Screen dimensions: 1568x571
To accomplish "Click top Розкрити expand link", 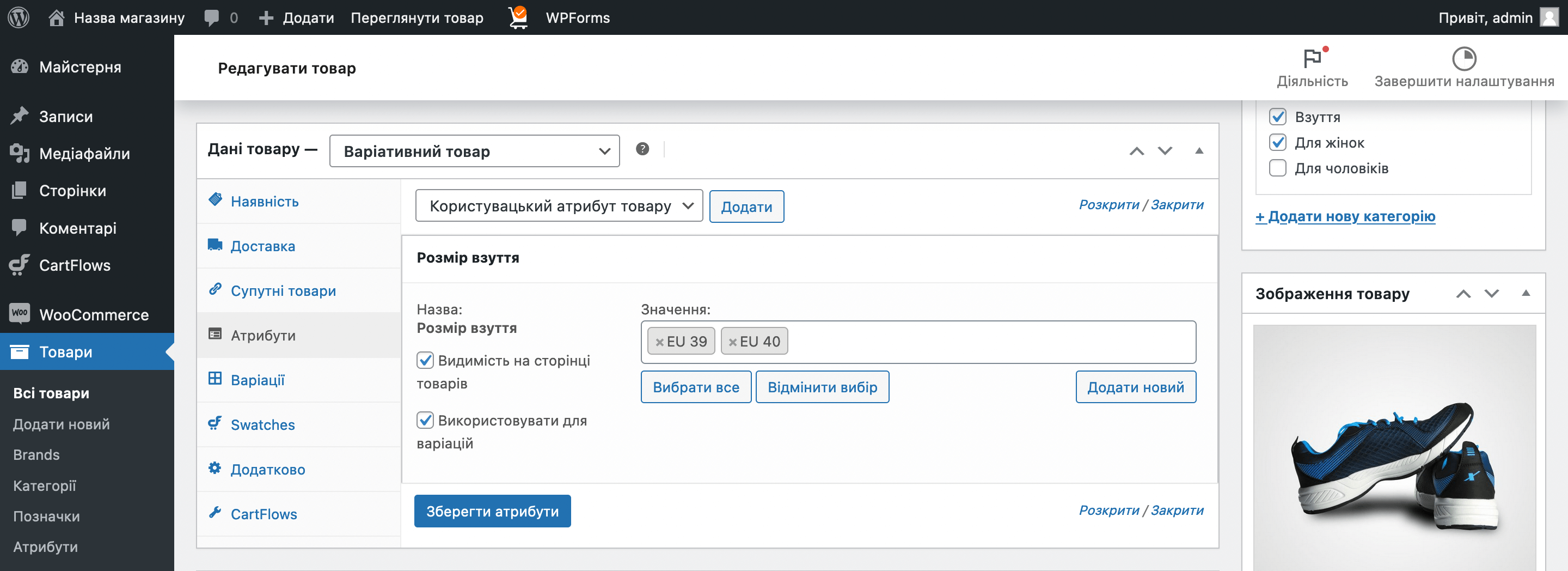I will (x=1108, y=205).
